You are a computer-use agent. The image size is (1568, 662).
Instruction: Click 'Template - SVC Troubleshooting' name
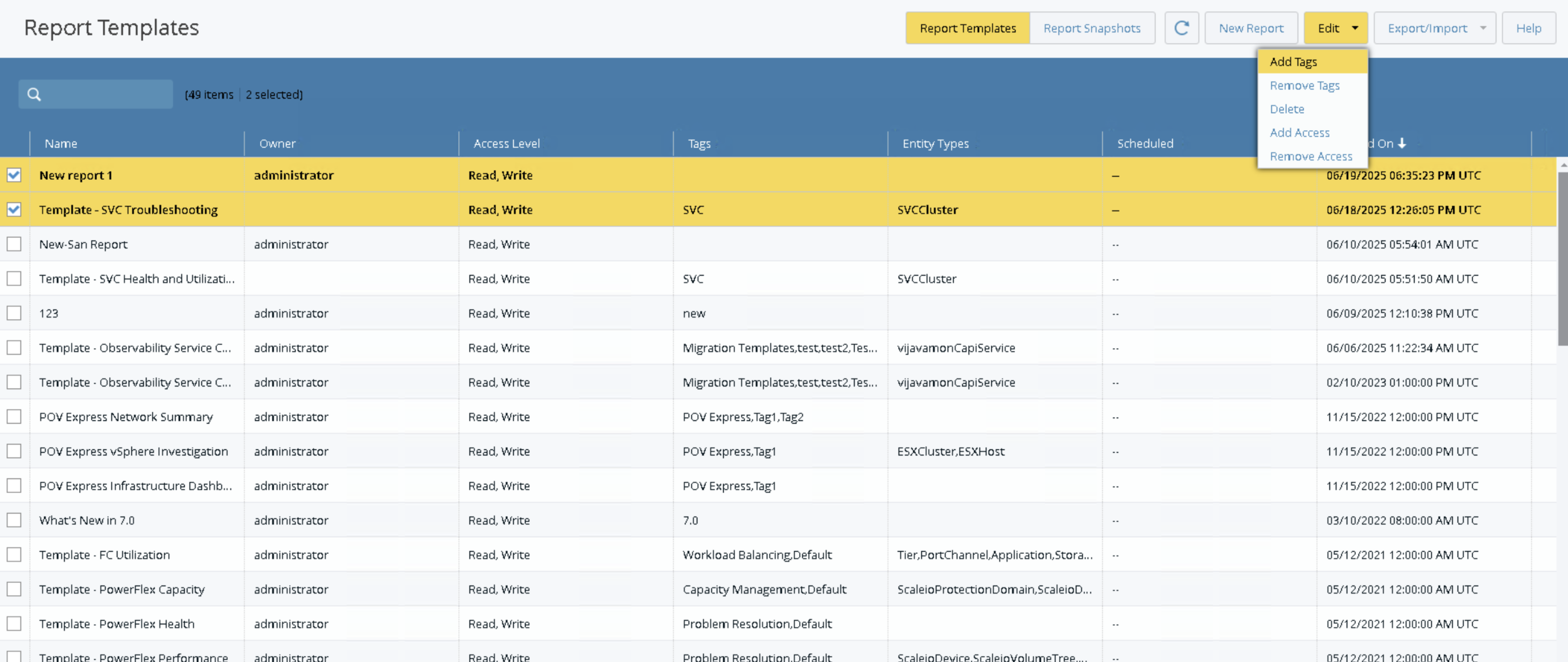pos(128,210)
